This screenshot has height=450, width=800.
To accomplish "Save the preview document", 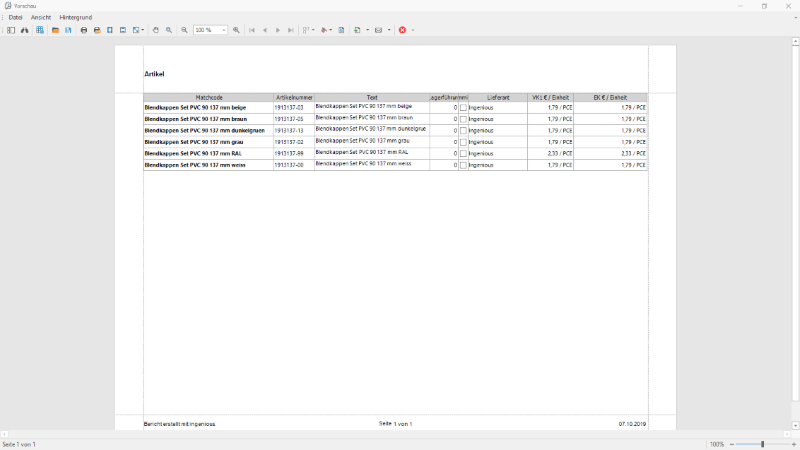I will (68, 30).
